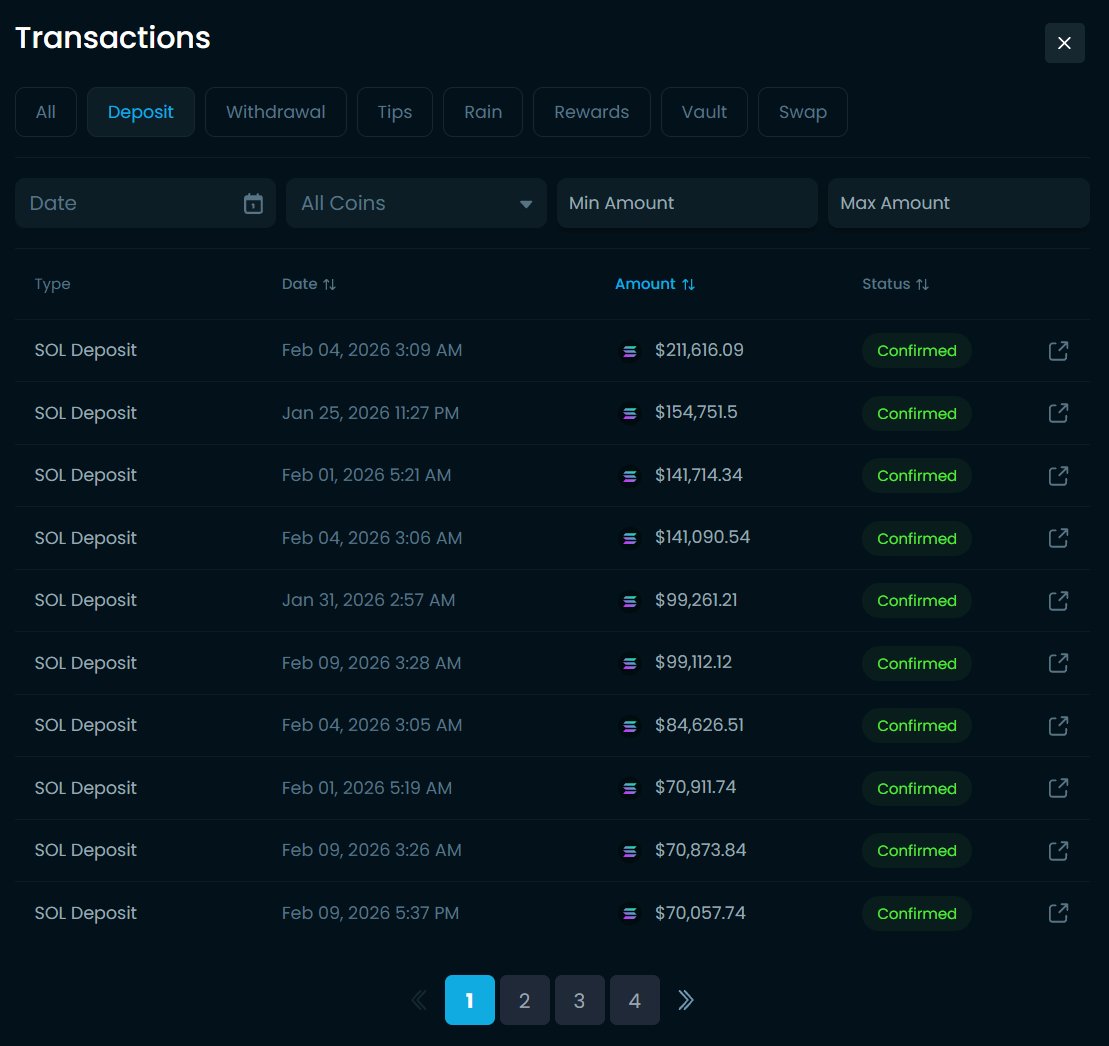Open external link for $70,911.74 deposit

(x=1058, y=788)
